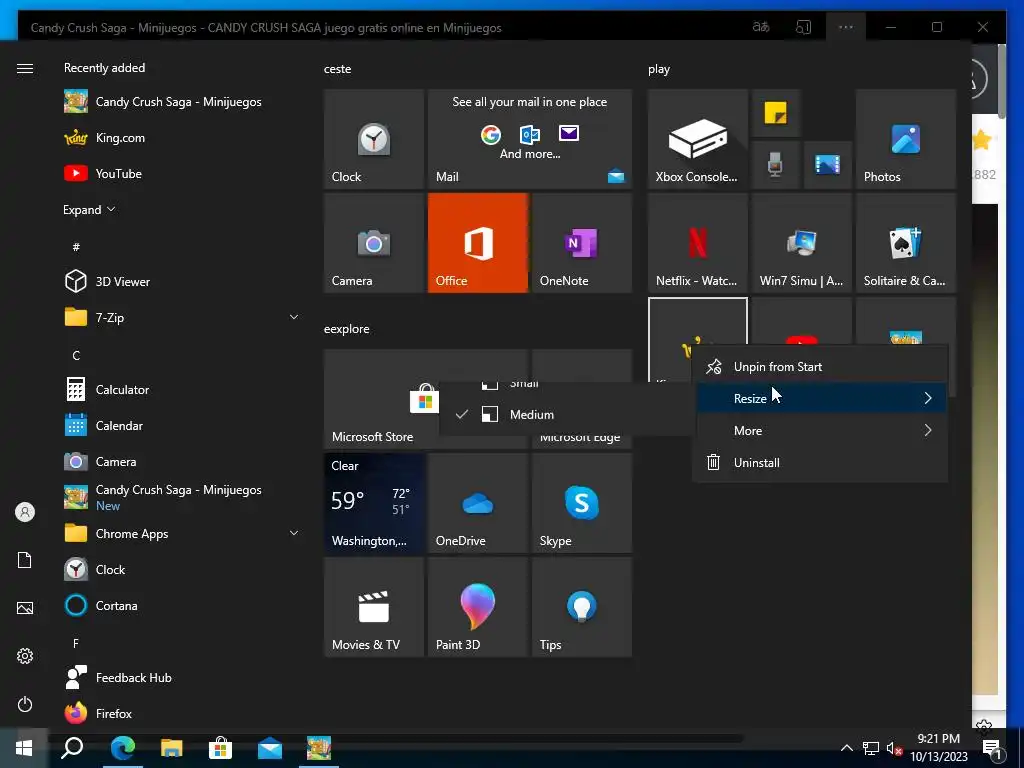This screenshot has height=768, width=1024.
Task: Open the Resize submenu
Action: pos(820,398)
